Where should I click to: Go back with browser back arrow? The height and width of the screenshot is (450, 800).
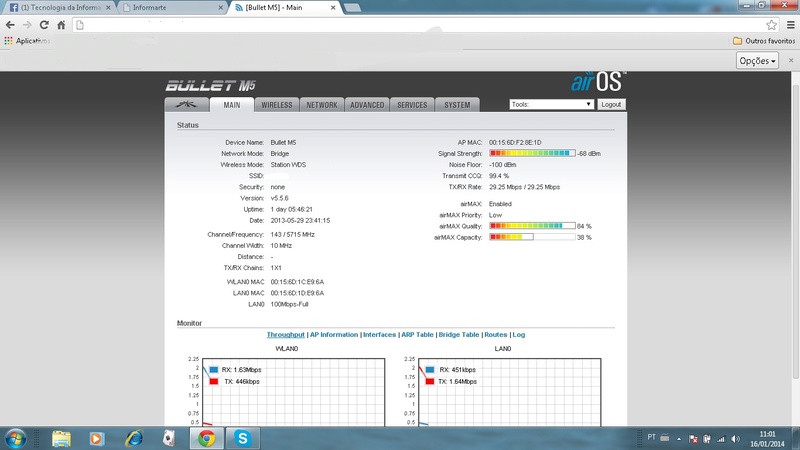tap(10, 24)
